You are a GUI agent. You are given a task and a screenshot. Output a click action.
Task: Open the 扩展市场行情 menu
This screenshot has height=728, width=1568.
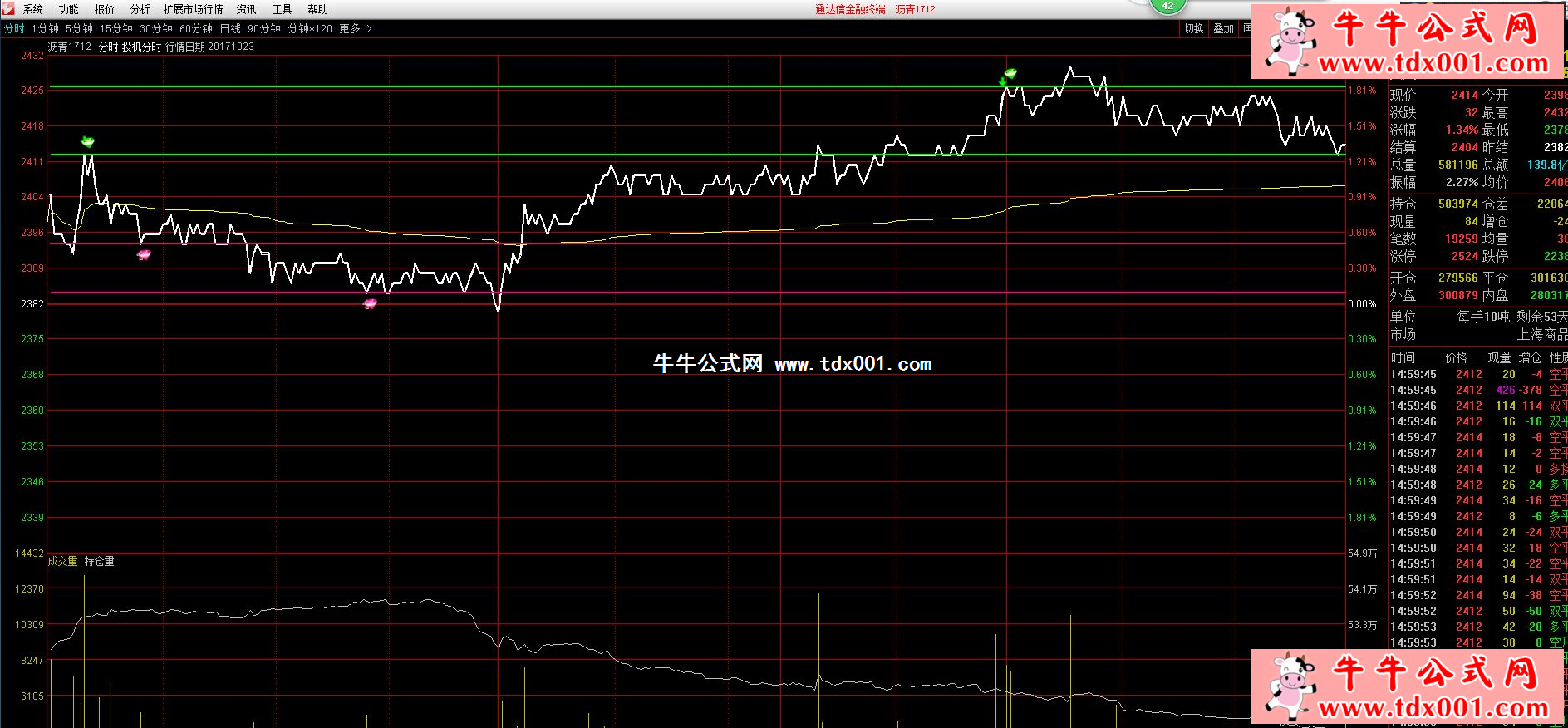(193, 9)
